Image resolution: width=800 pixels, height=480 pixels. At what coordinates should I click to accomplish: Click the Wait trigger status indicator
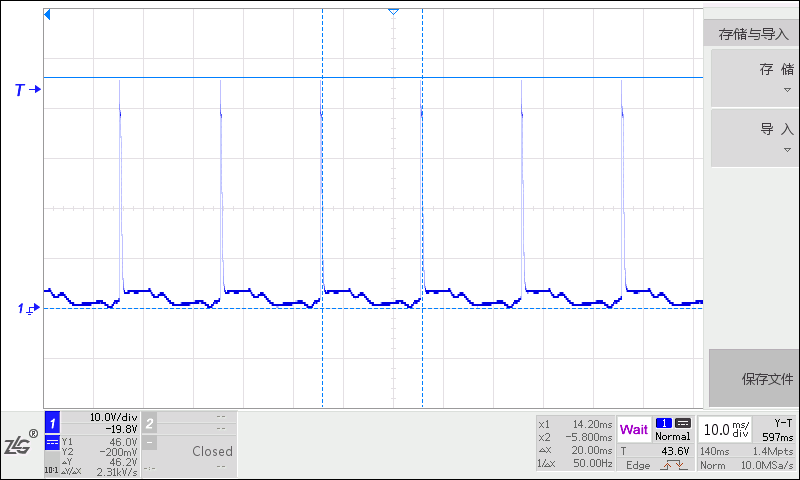pyautogui.click(x=634, y=430)
